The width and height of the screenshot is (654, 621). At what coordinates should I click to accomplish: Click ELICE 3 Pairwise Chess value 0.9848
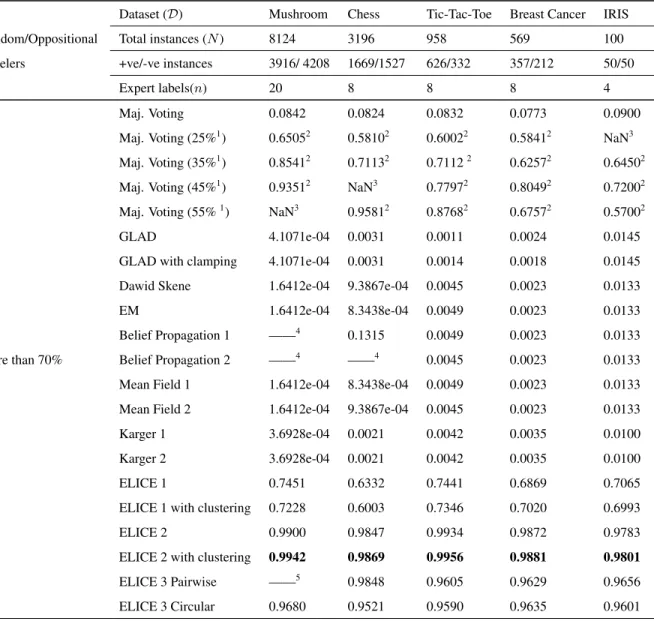(366, 582)
